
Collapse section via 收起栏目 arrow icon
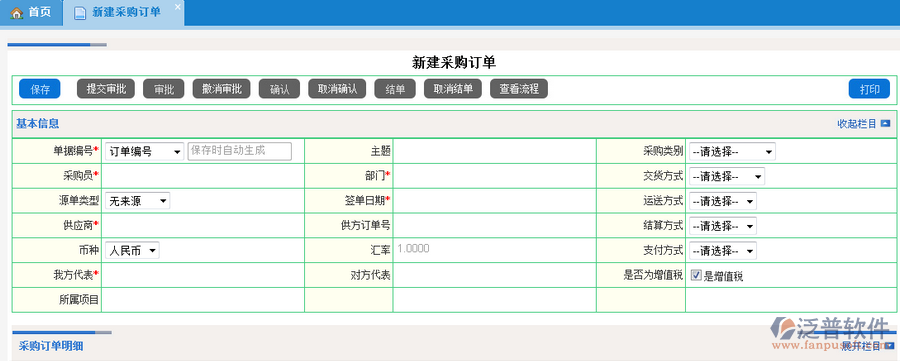pyautogui.click(x=886, y=123)
